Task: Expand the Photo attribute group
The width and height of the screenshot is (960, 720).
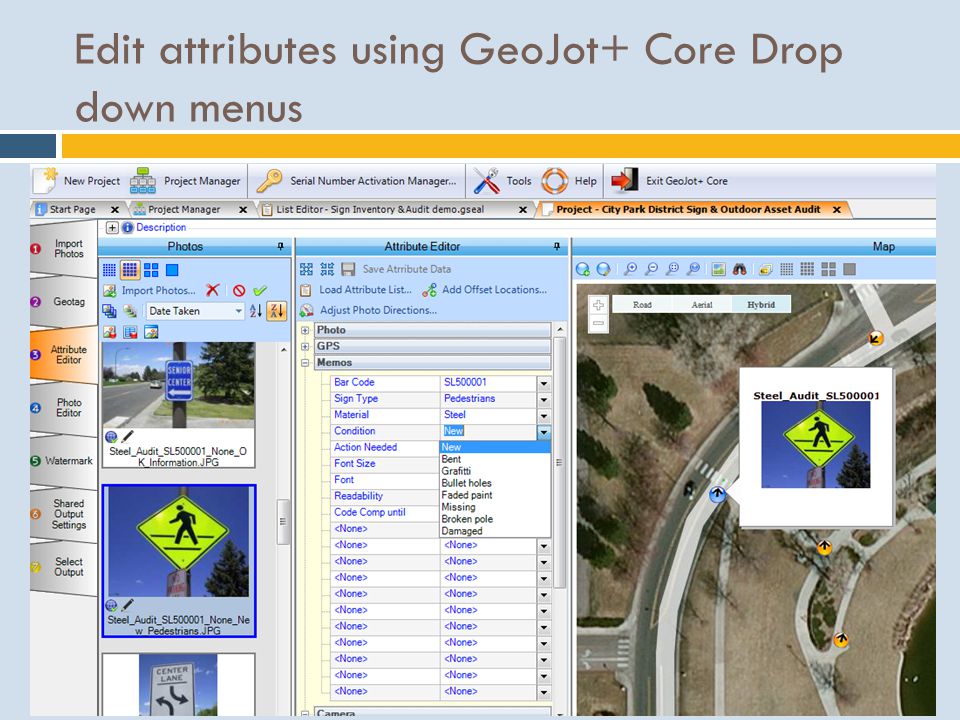Action: point(305,330)
